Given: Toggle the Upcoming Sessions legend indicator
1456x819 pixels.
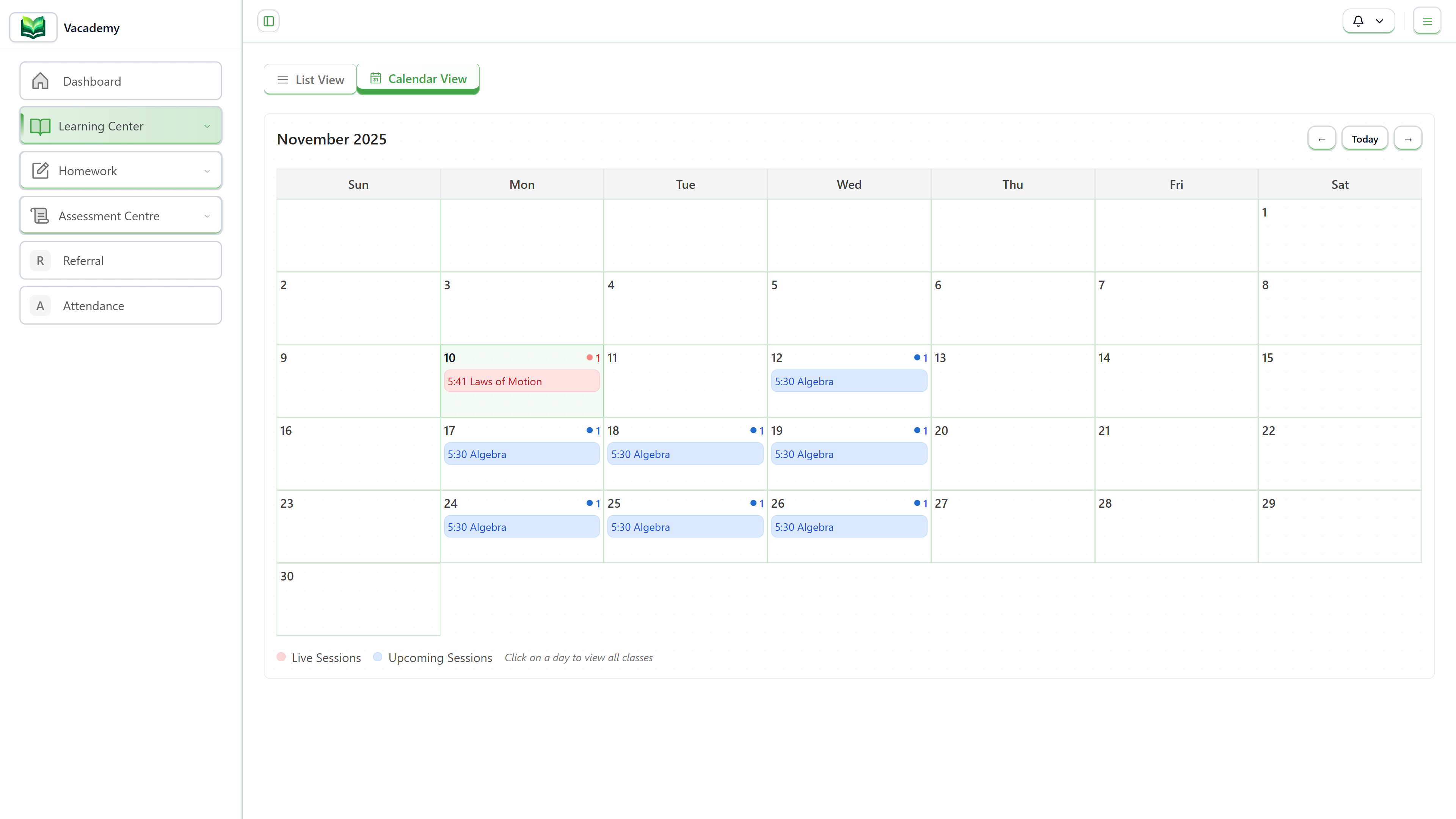Looking at the screenshot, I should tap(378, 657).
